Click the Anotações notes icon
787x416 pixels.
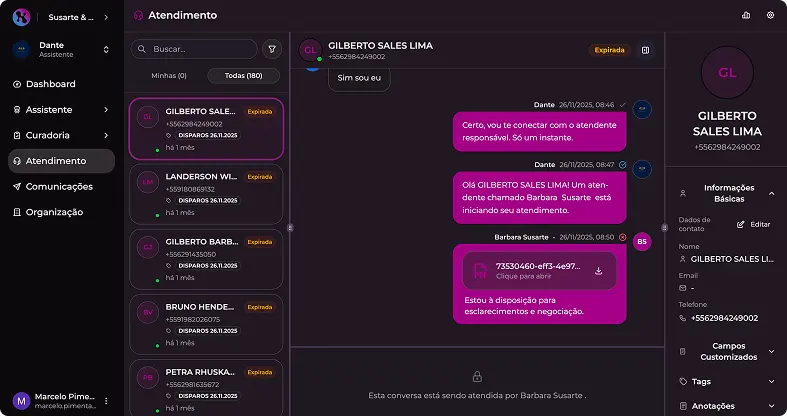pyautogui.click(x=683, y=406)
